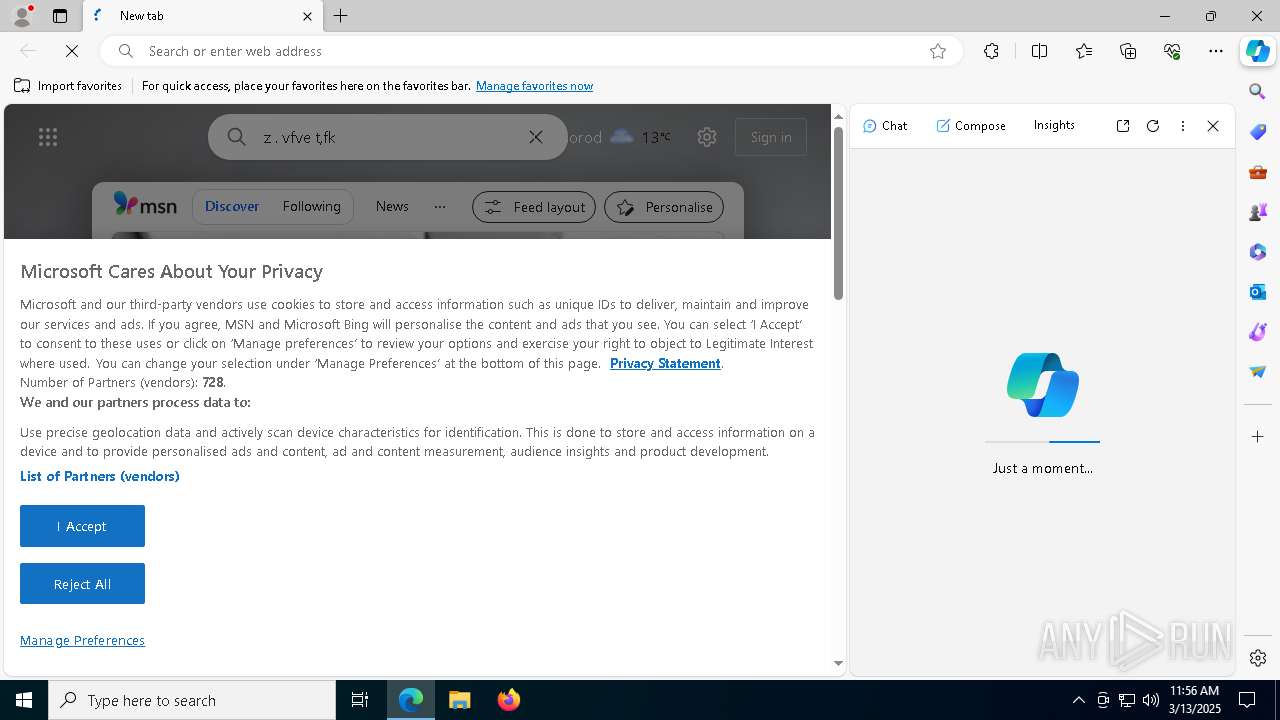Open the volume speaker tray icon
This screenshot has height=720, width=1280.
click(1150, 700)
